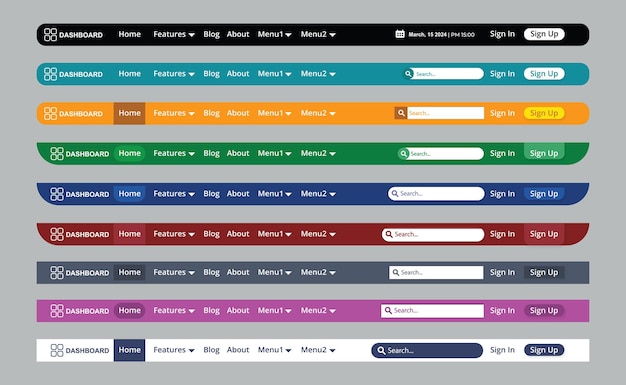This screenshot has width=626, height=385.
Task: Focus the search field in purple navbar
Action: [x=432, y=311]
